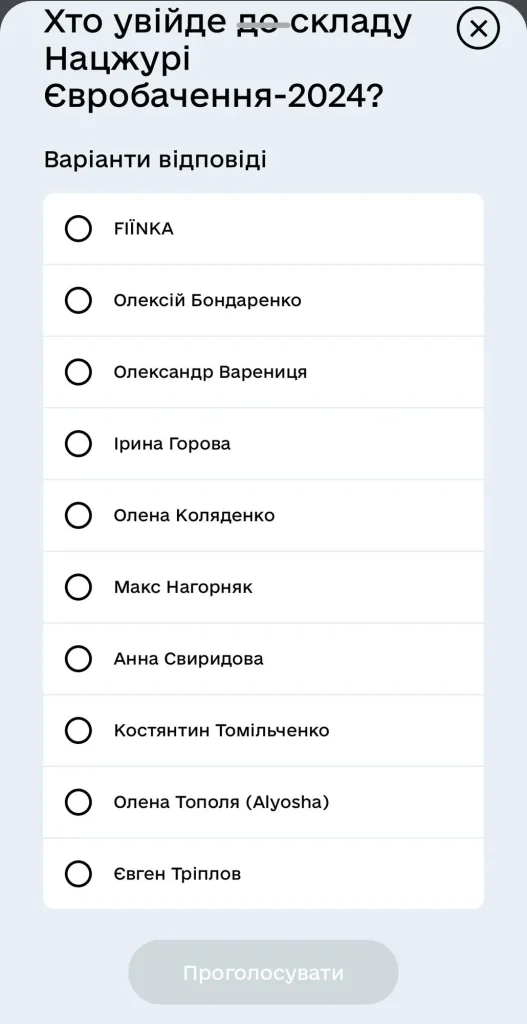Image resolution: width=527 pixels, height=1024 pixels.
Task: Choose Євген Тріплов radio option
Action: [78, 874]
